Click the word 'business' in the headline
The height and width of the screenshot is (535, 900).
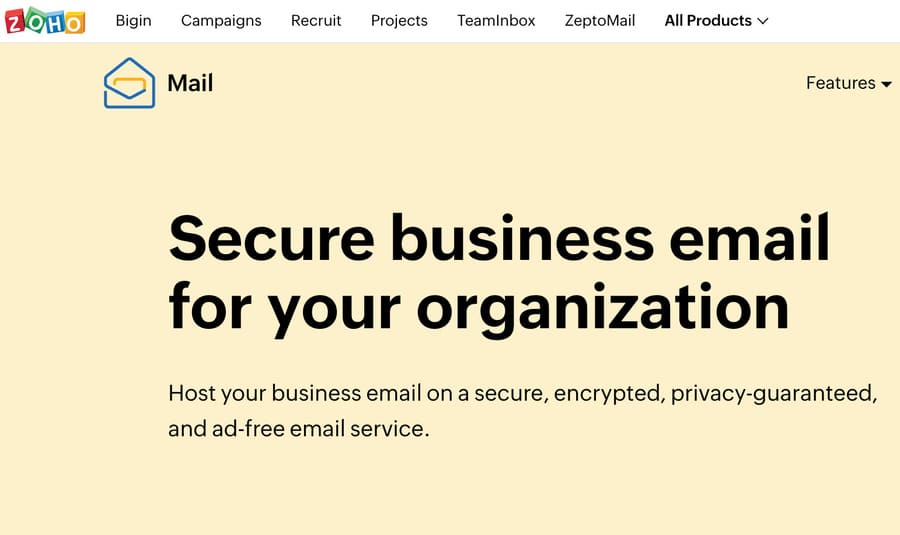pos(521,240)
